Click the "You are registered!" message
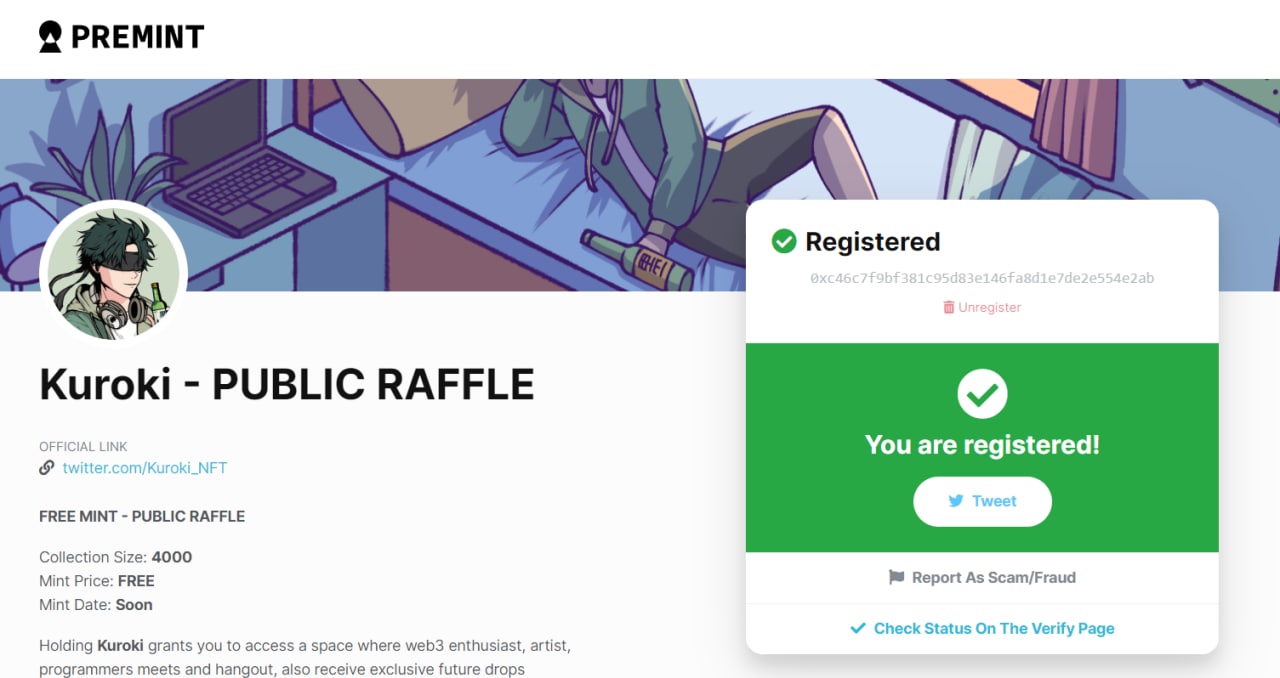 pos(982,445)
